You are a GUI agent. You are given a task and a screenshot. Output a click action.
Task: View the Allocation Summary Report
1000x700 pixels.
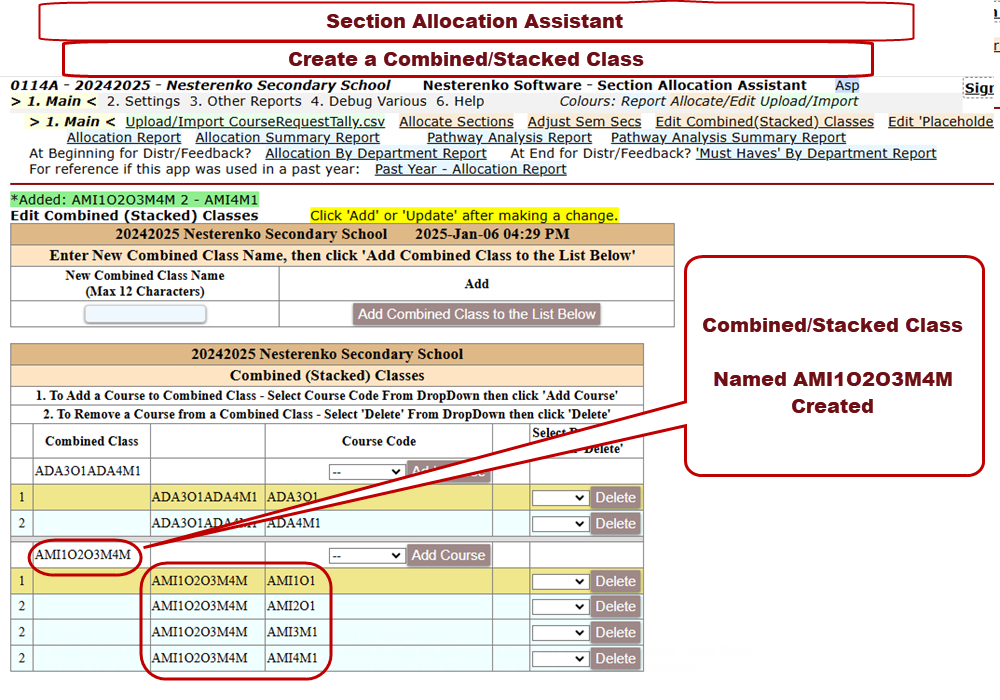click(x=287, y=138)
